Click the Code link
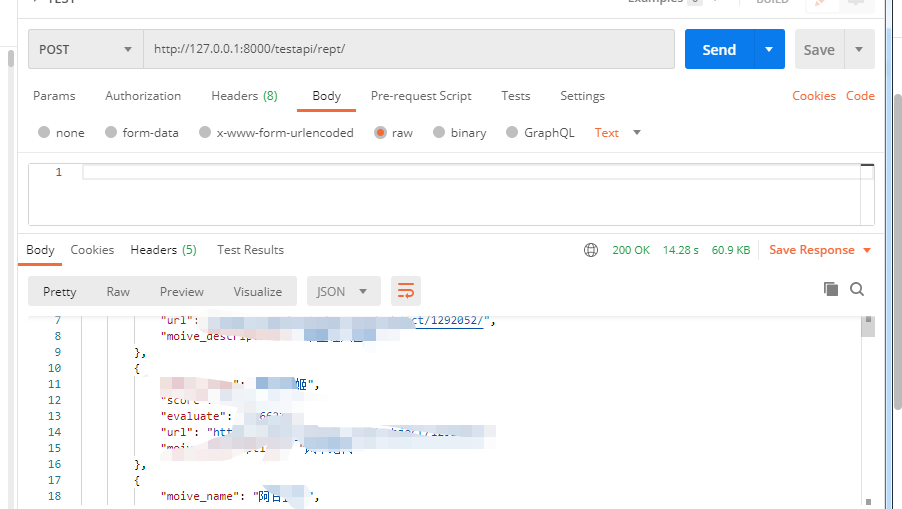This screenshot has width=902, height=509. 860,96
